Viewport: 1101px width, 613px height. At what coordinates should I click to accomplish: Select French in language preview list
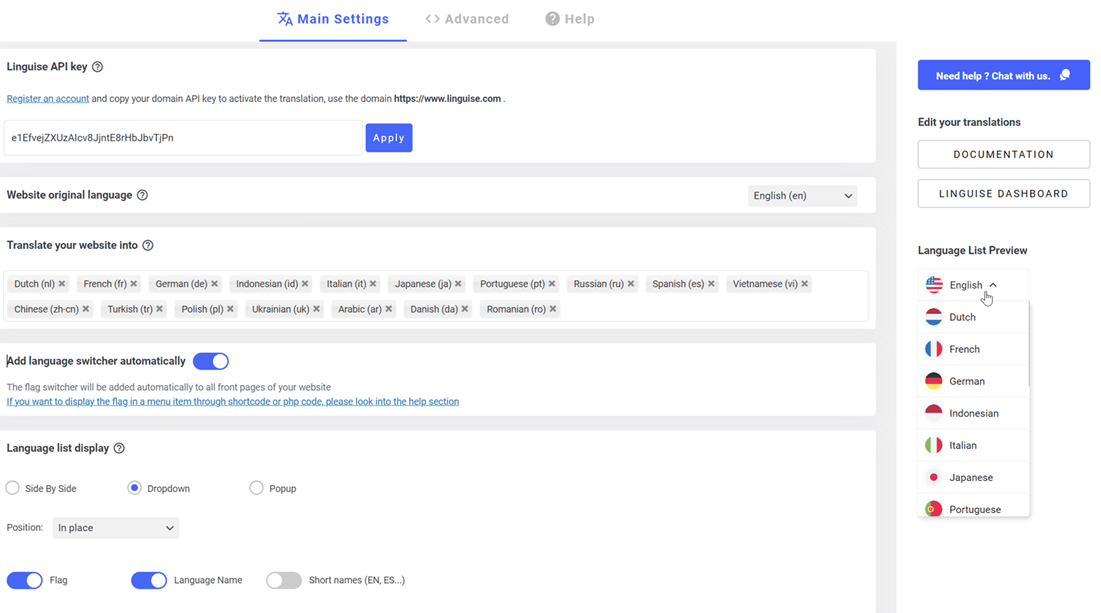click(973, 349)
